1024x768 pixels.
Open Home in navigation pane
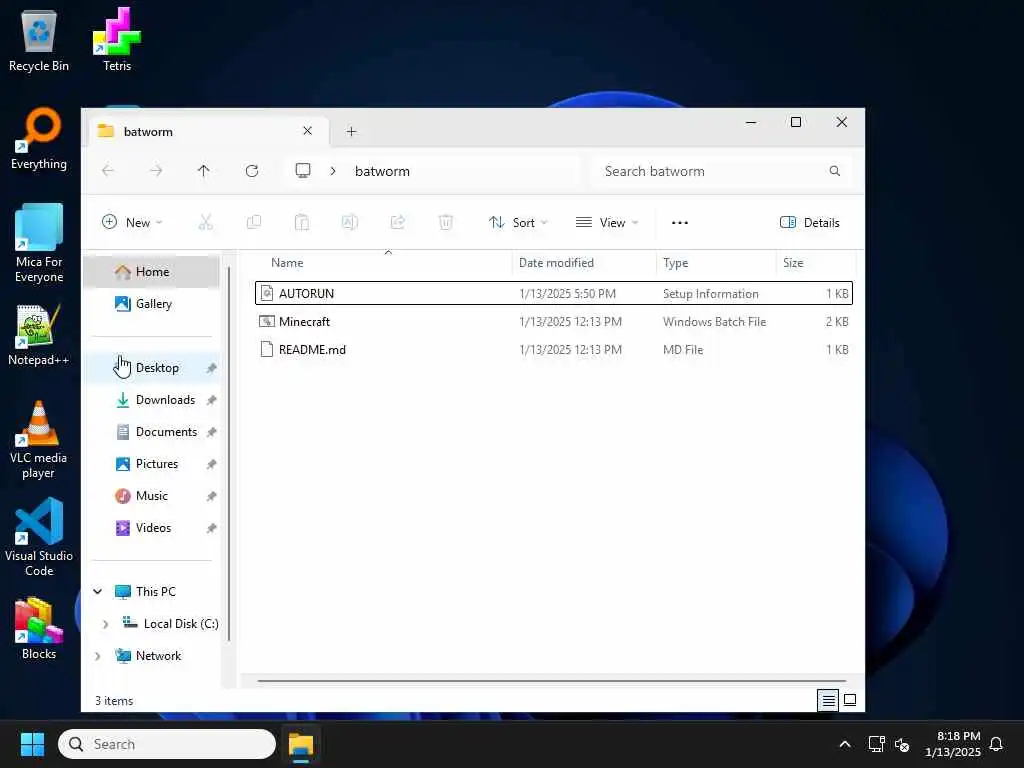coord(152,272)
